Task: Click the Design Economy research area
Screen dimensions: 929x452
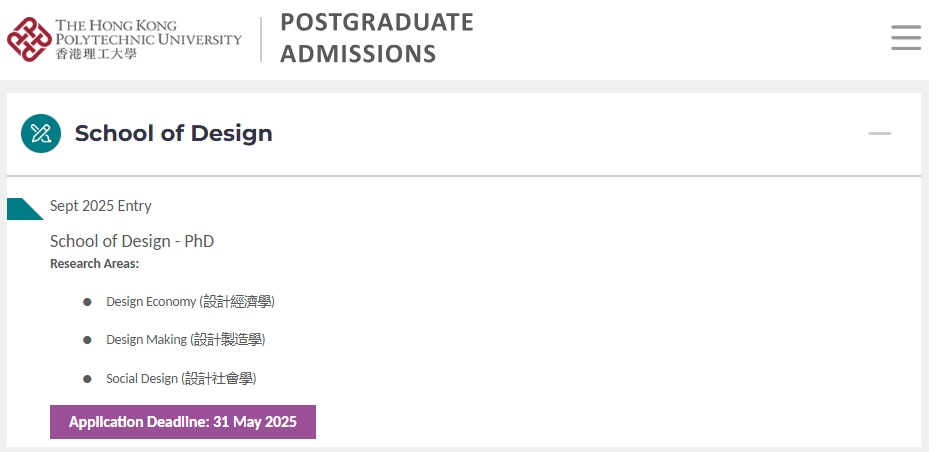Action: click(x=190, y=302)
